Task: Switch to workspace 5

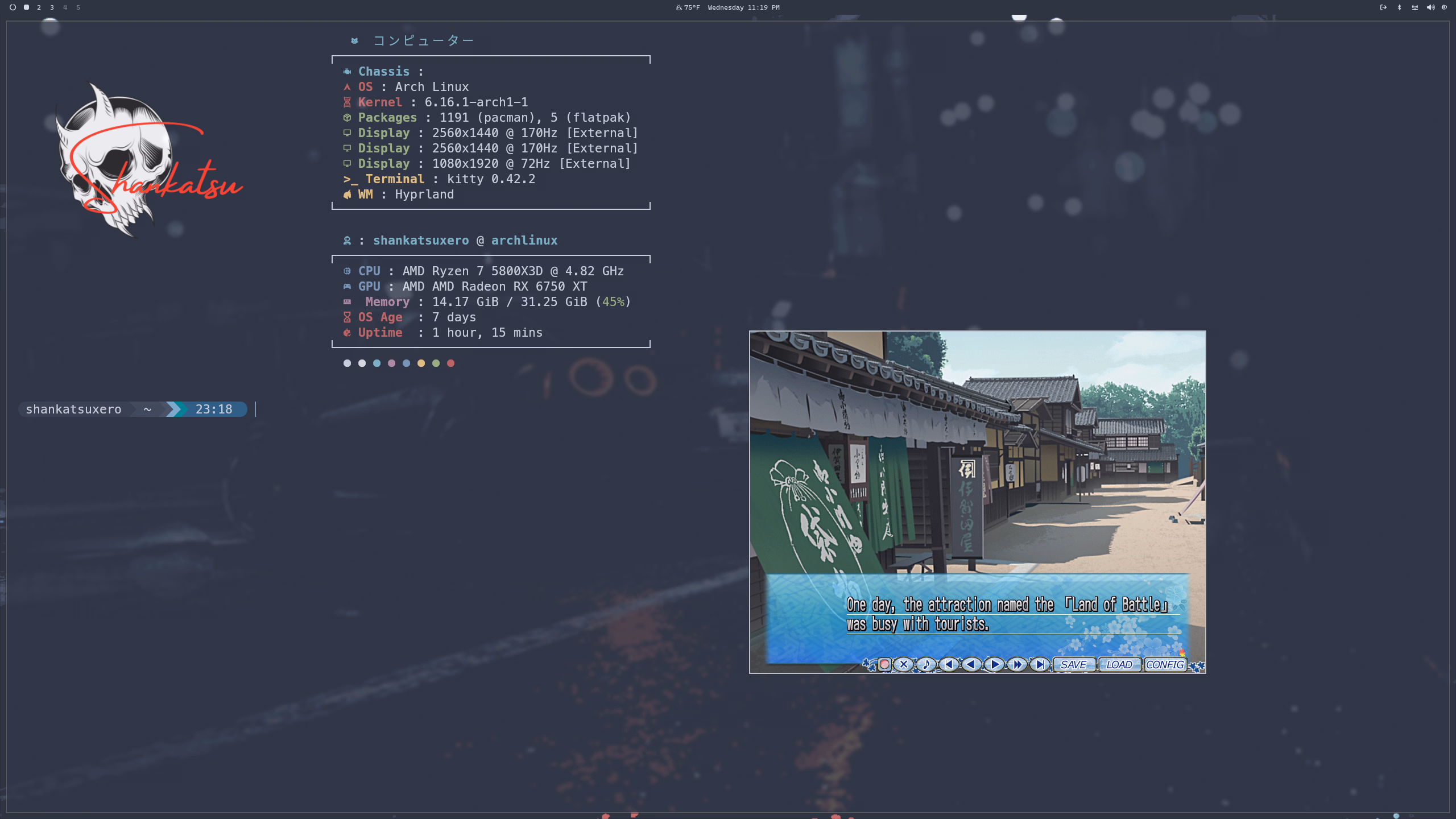Action: (78, 7)
